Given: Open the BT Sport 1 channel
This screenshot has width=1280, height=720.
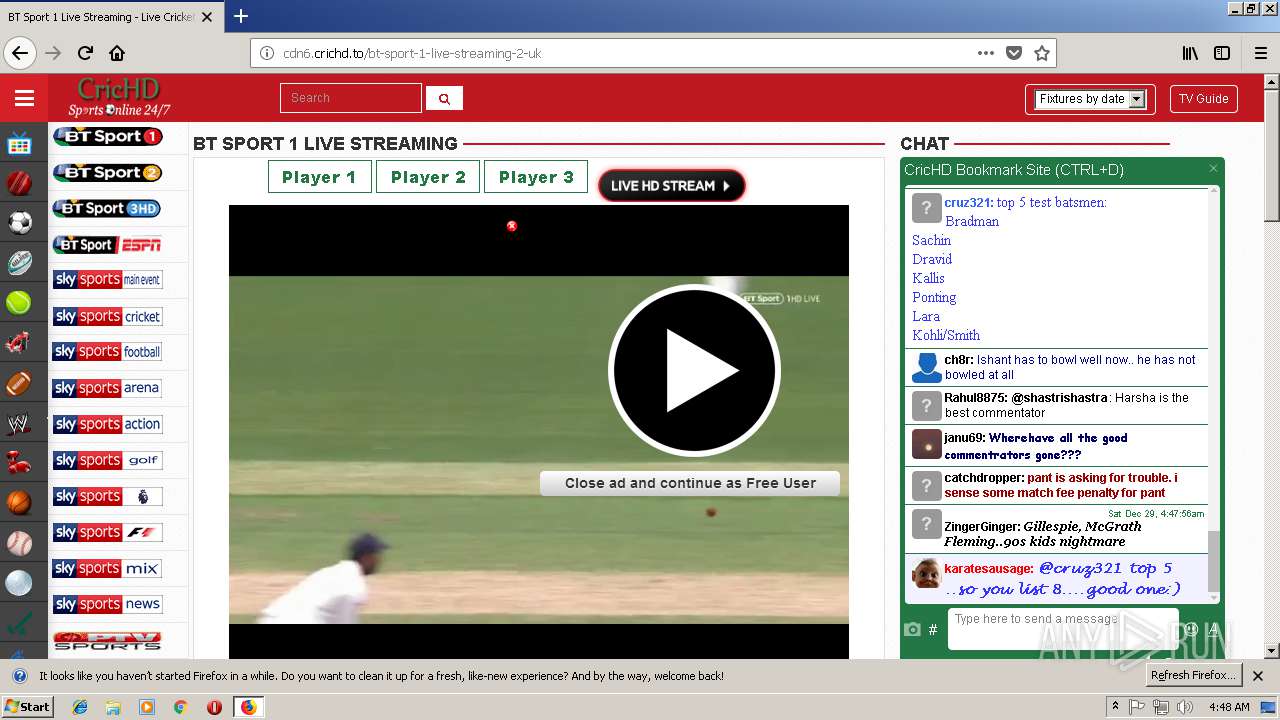Looking at the screenshot, I should [x=107, y=136].
